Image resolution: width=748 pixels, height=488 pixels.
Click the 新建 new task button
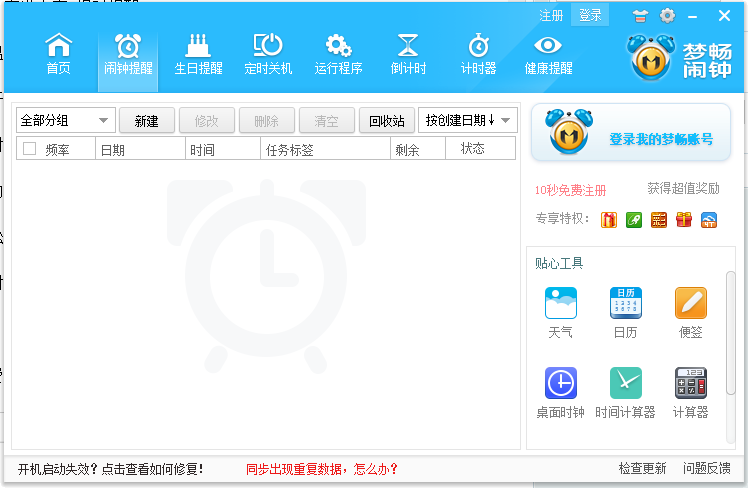point(146,121)
